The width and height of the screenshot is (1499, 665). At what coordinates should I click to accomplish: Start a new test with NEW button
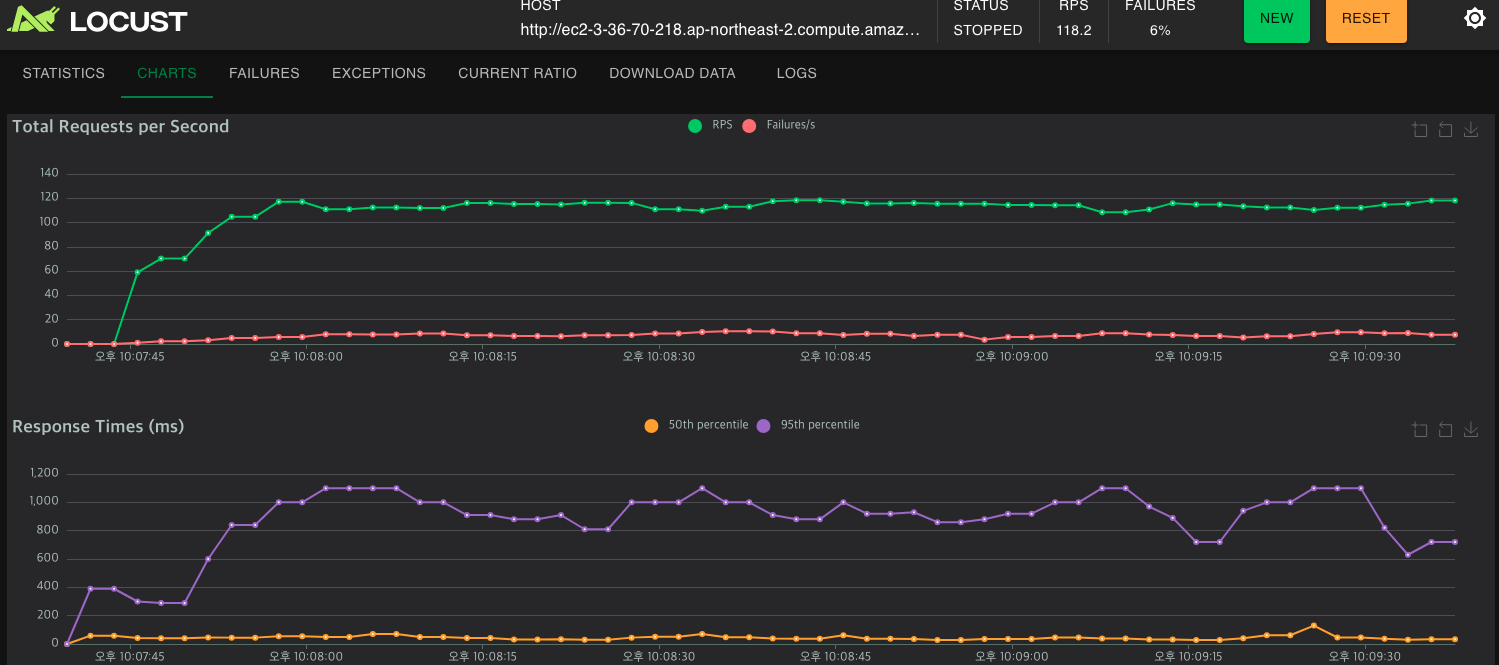pos(1276,19)
